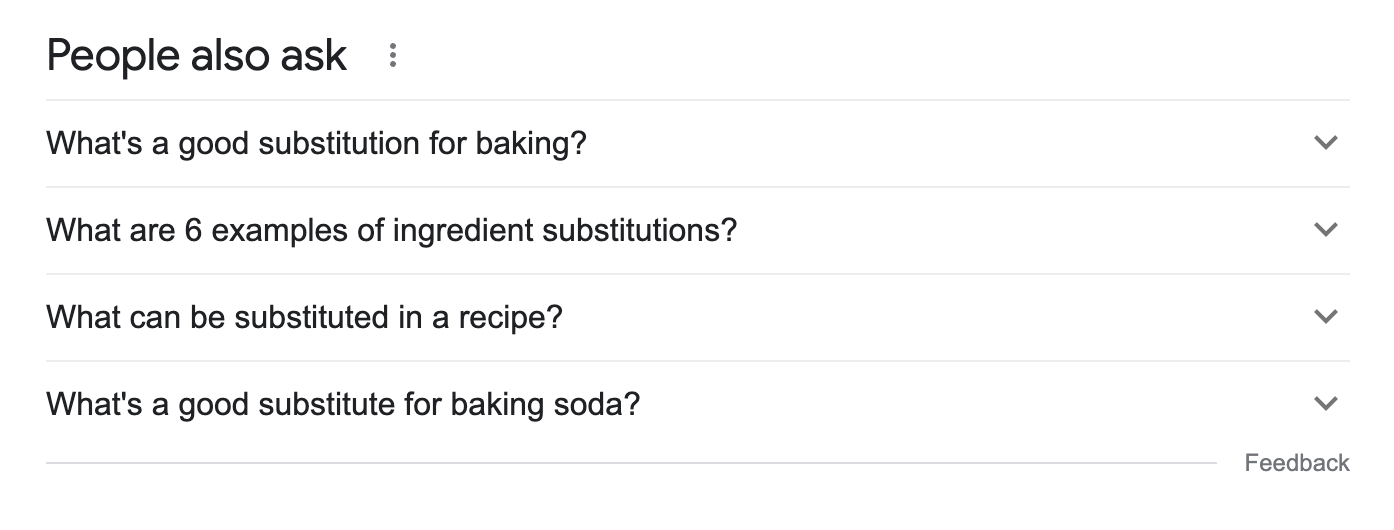Toggle open the second question row's answer
Screen dimensions: 1394x530
tap(697, 231)
